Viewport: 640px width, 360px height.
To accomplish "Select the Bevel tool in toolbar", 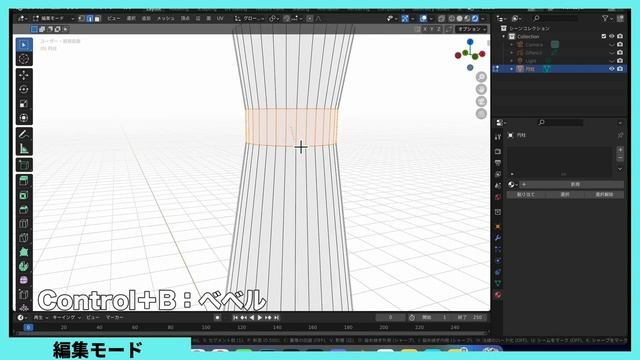I will coord(24,209).
